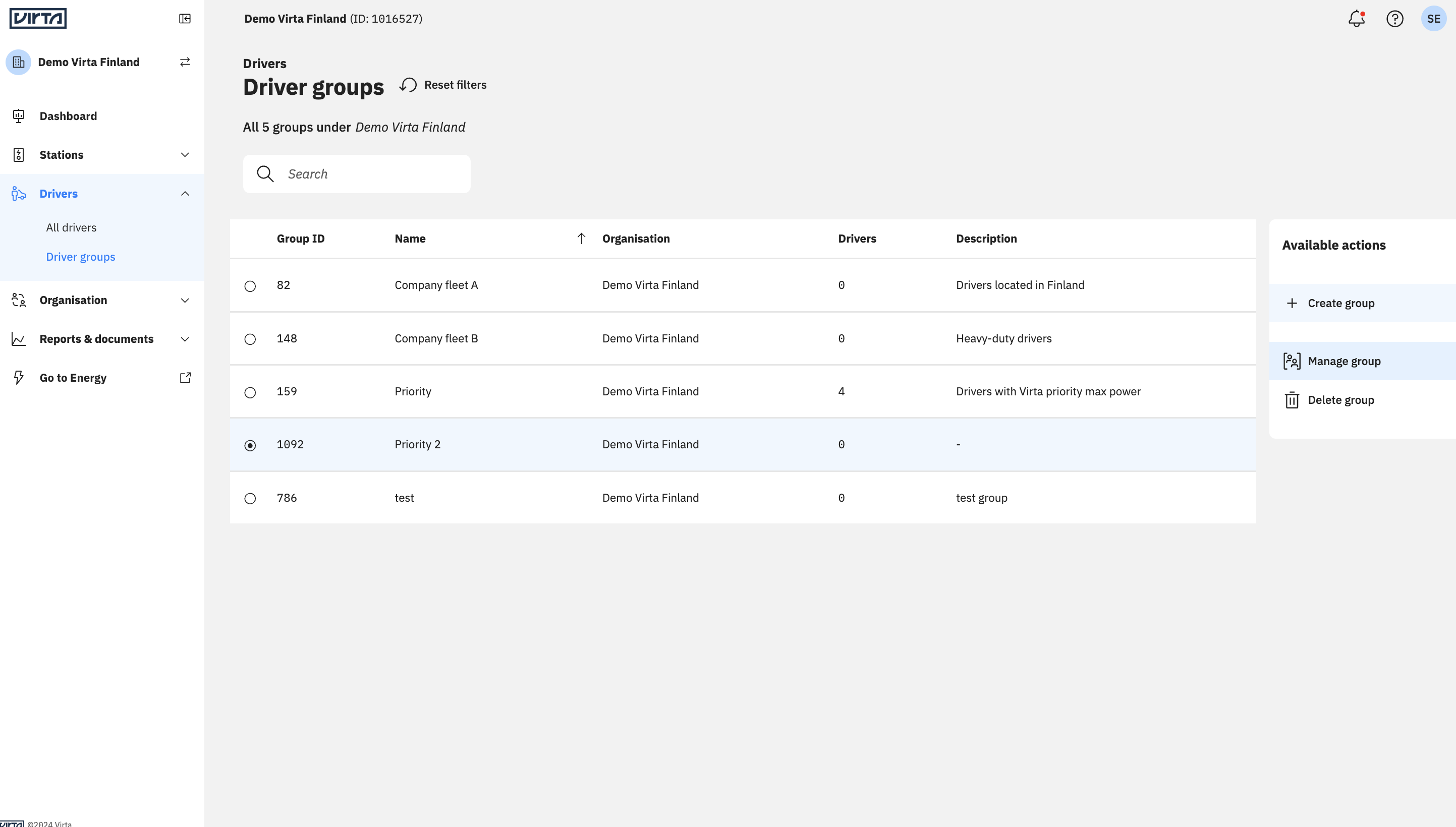This screenshot has height=827, width=1456.
Task: Focus the Search input field
Action: click(x=357, y=174)
